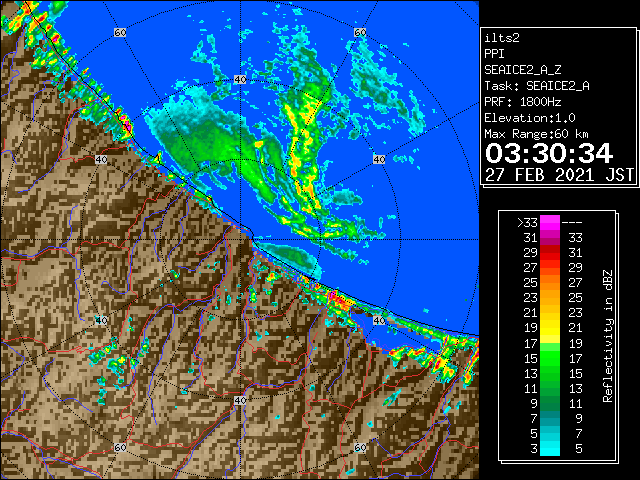Select the "PPI" scan type label
The width and height of the screenshot is (640, 480).
pyautogui.click(x=494, y=54)
